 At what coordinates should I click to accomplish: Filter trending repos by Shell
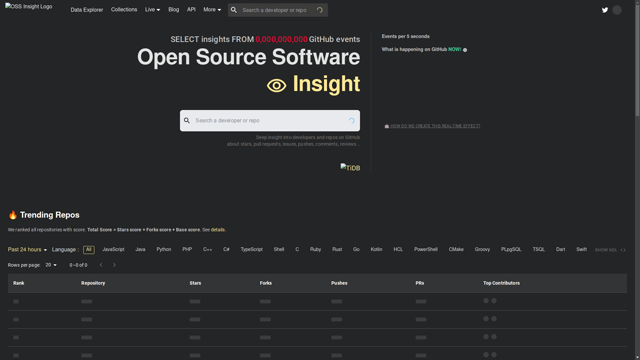pyautogui.click(x=279, y=249)
